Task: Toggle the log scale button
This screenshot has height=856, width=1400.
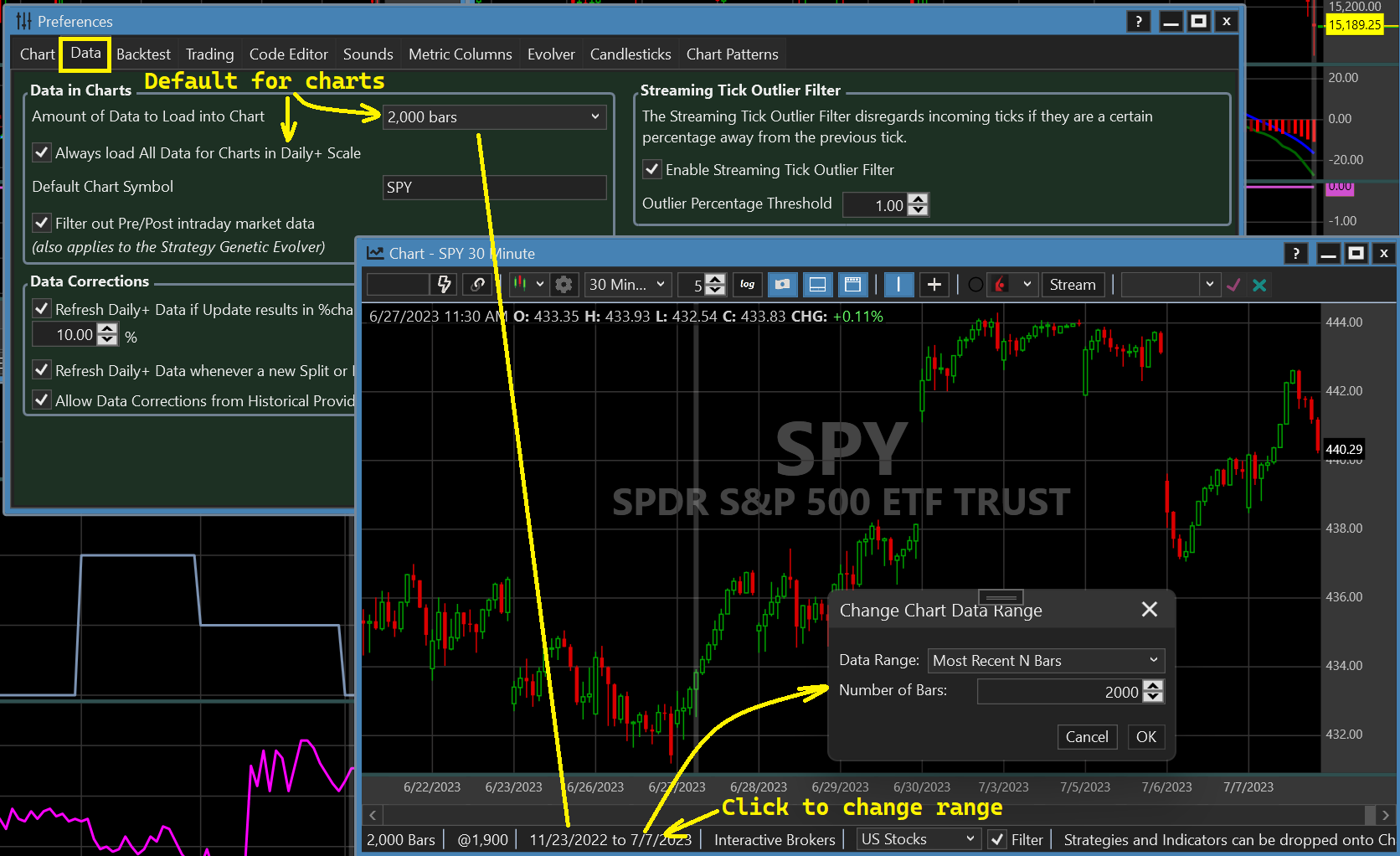Action: pyautogui.click(x=748, y=285)
